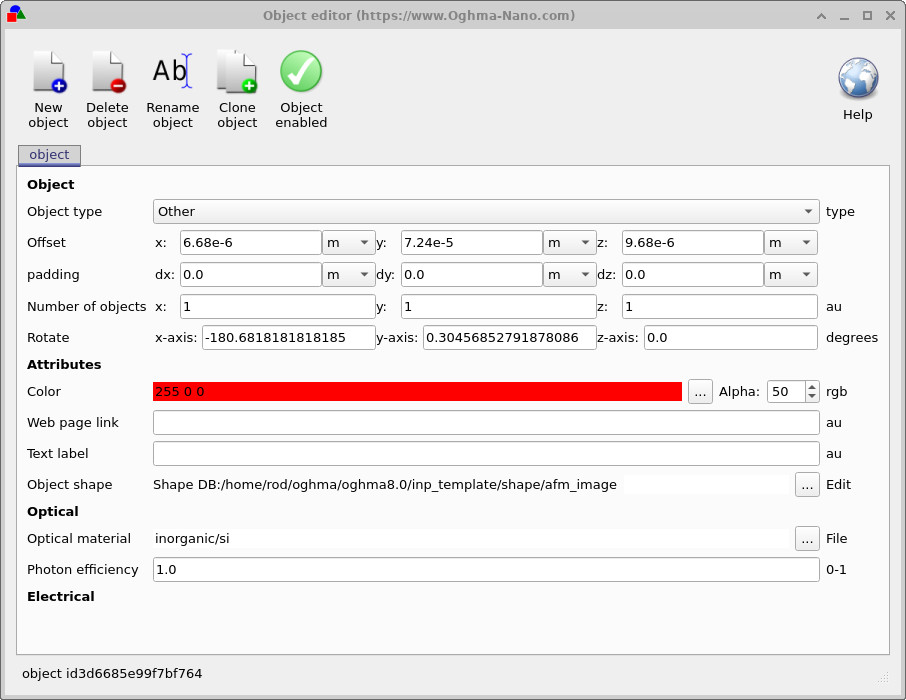906x700 pixels.
Task: Change the padding dz unit dropdown
Action: click(790, 274)
